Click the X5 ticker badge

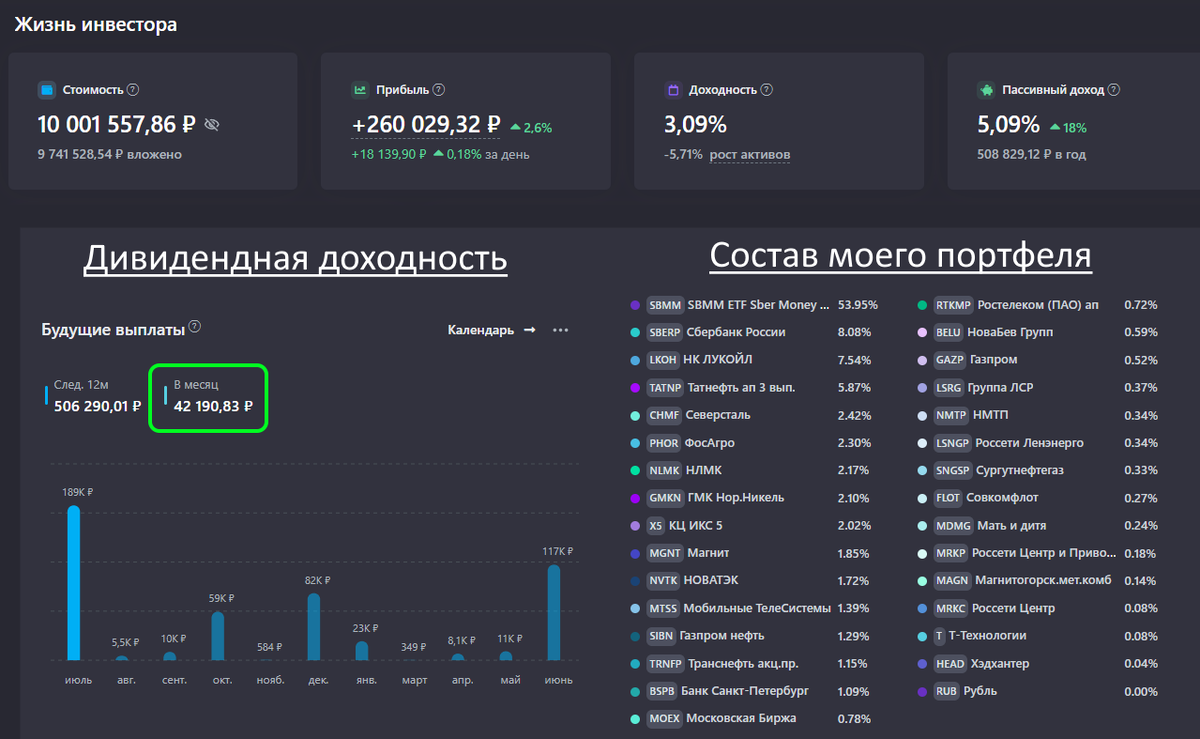pyautogui.click(x=655, y=525)
